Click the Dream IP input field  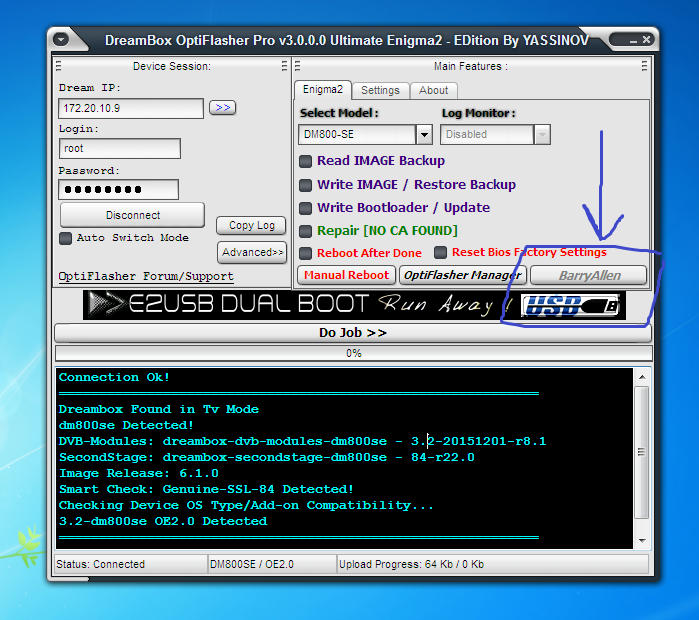(131, 108)
